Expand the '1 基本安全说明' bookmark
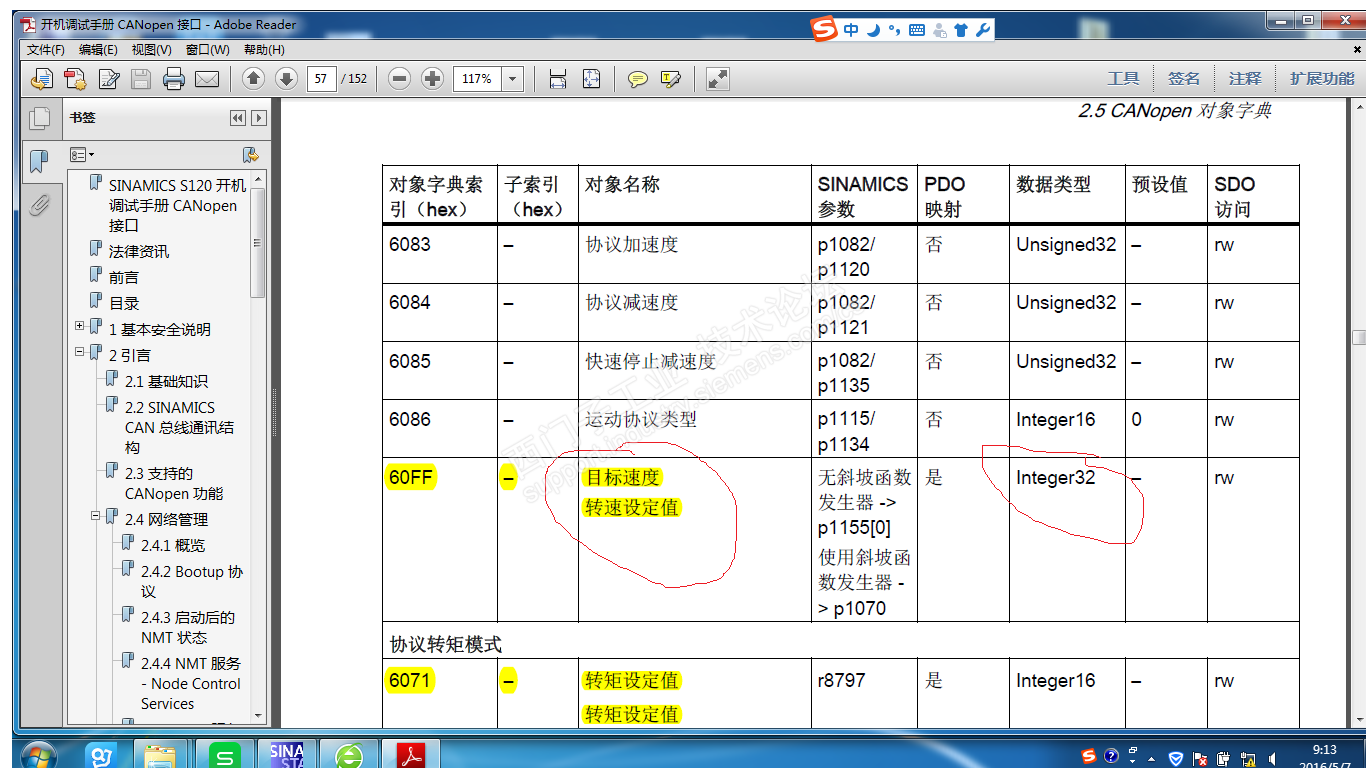 [80, 327]
